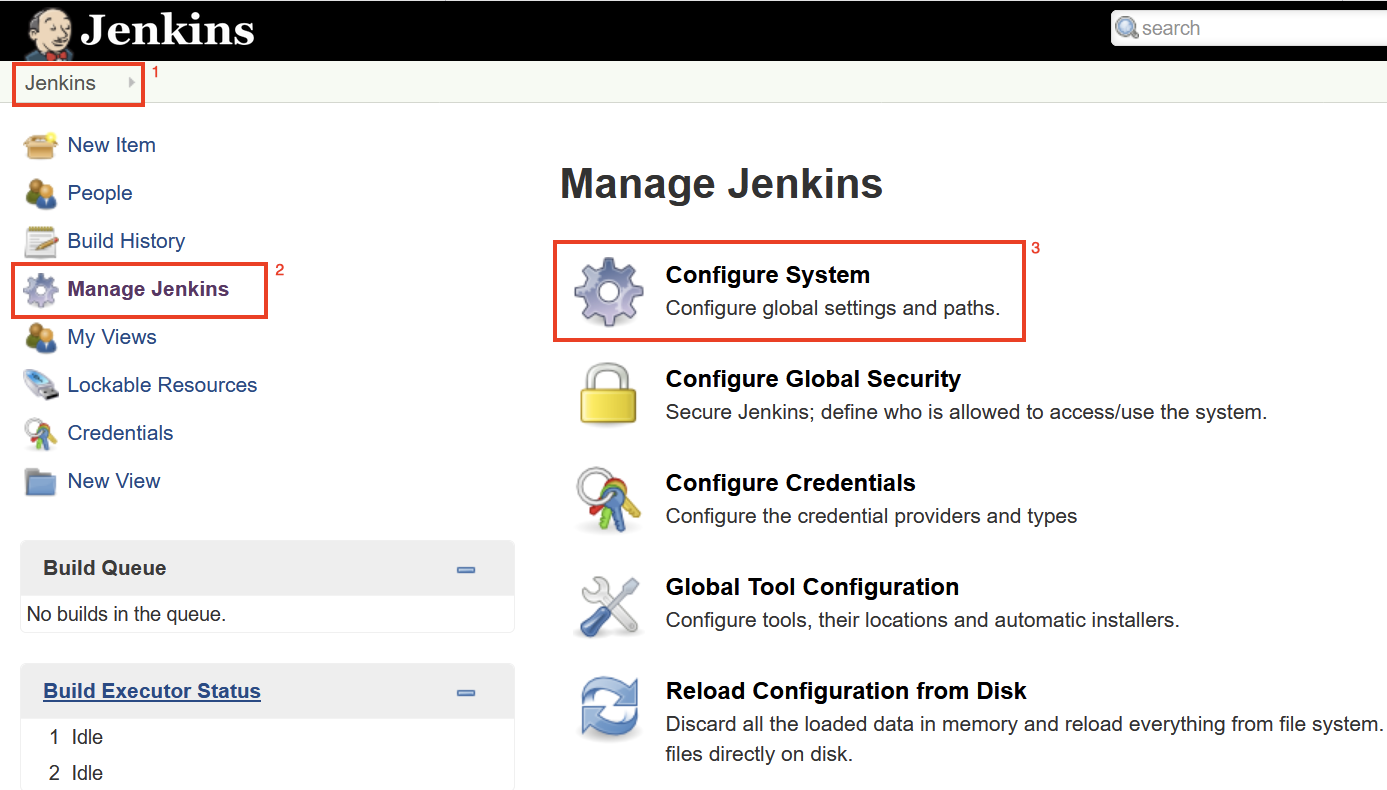This screenshot has width=1387, height=790.
Task: Open Configure Credentials
Action: [791, 483]
